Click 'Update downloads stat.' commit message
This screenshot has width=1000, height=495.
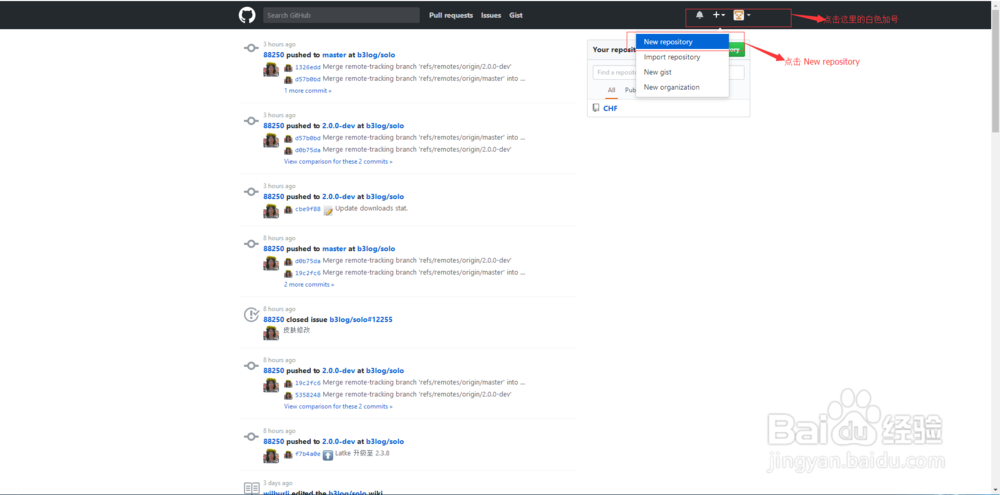point(371,209)
